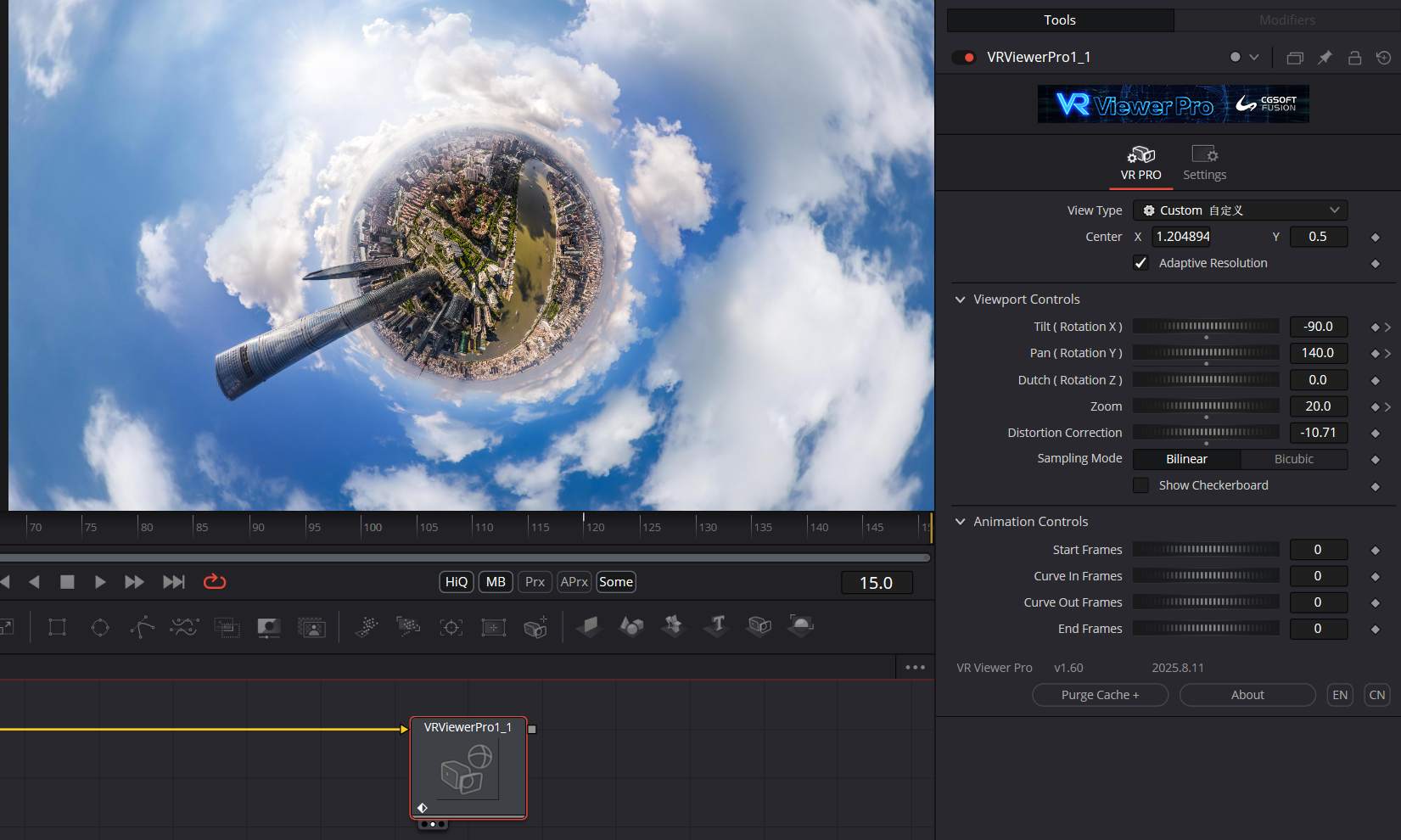Image resolution: width=1401 pixels, height=840 pixels.
Task: Add a pEmitter particle node
Action: coord(366,626)
